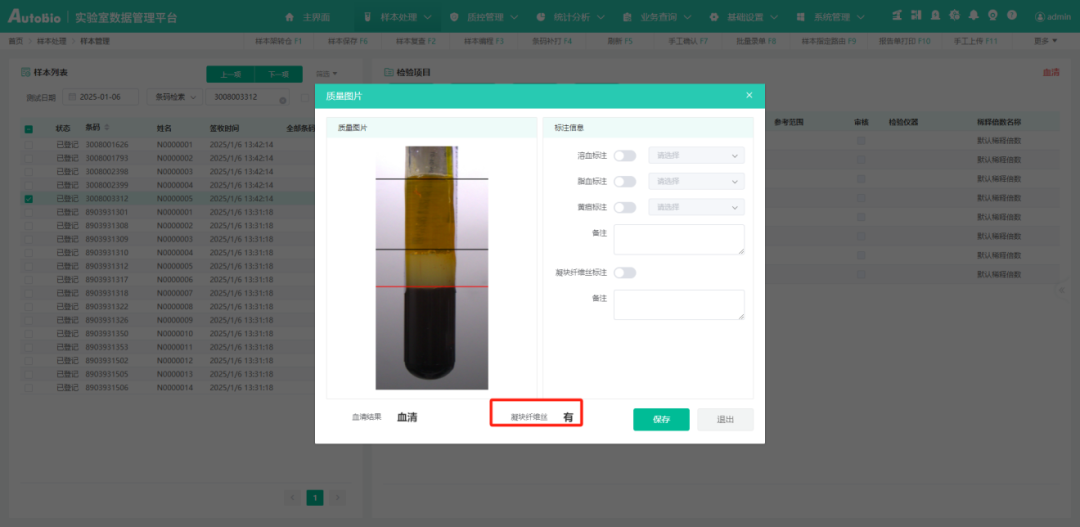1080x527 pixels.
Task: Click 样本编程 F3 in the toolbar
Action: point(484,41)
